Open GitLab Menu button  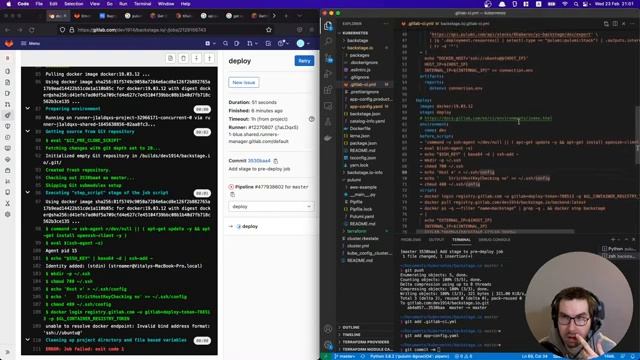coord(31,43)
